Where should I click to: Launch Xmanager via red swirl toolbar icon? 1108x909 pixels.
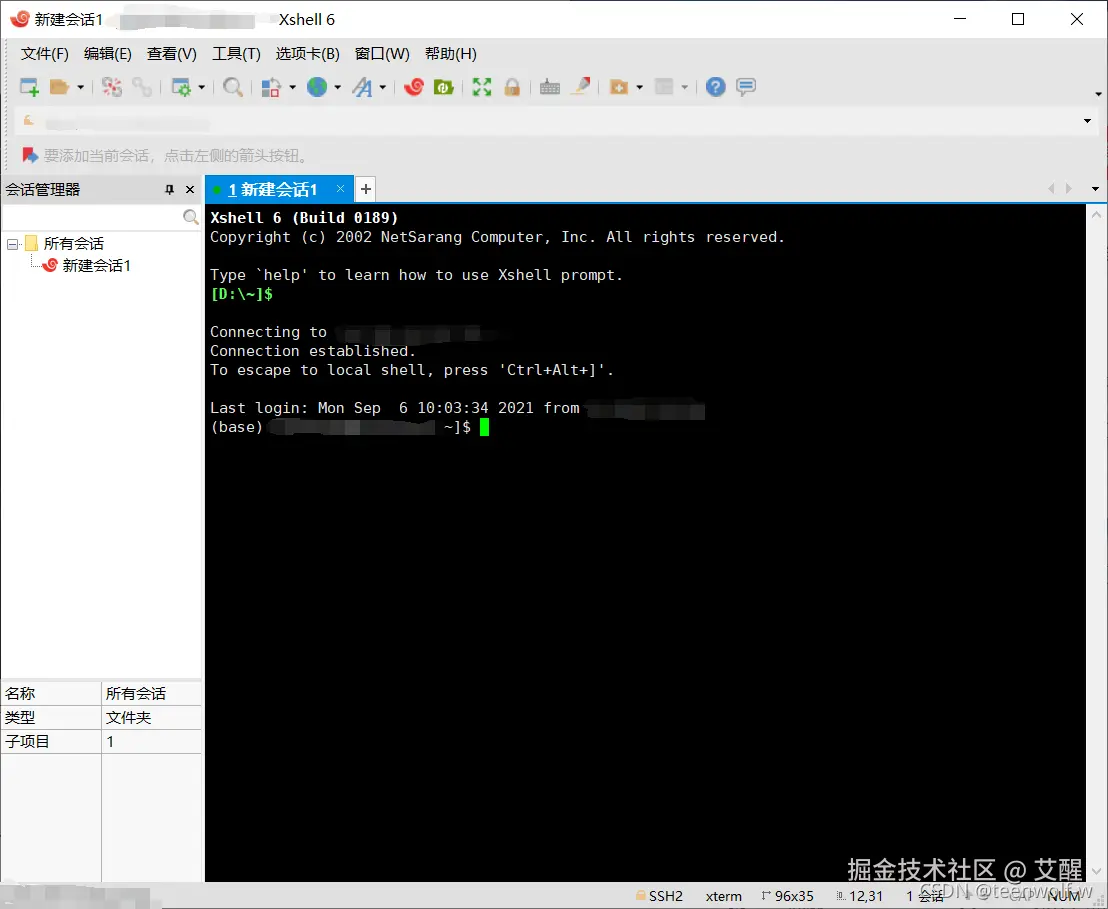(413, 87)
